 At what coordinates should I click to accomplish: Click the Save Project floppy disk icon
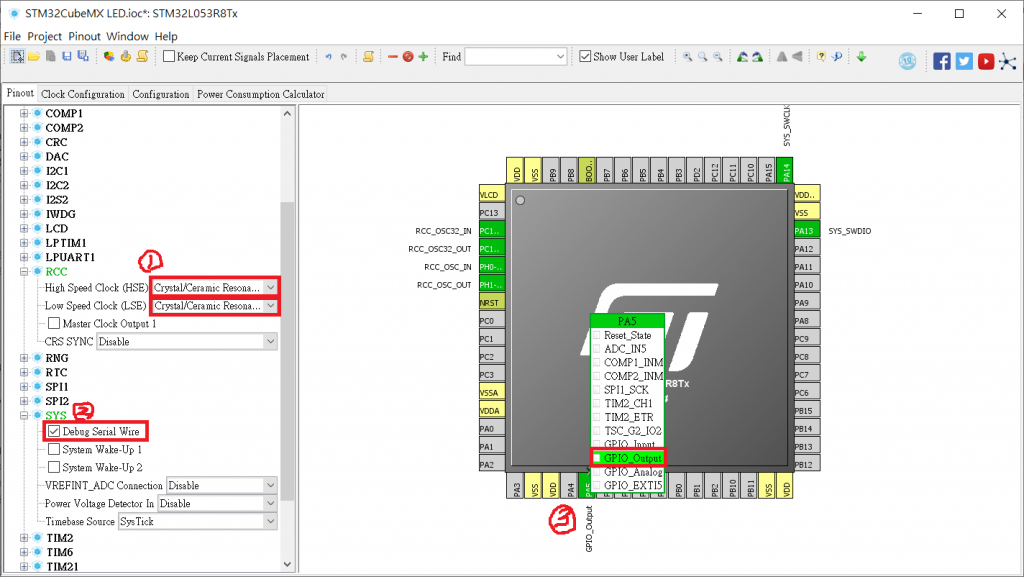[x=67, y=57]
